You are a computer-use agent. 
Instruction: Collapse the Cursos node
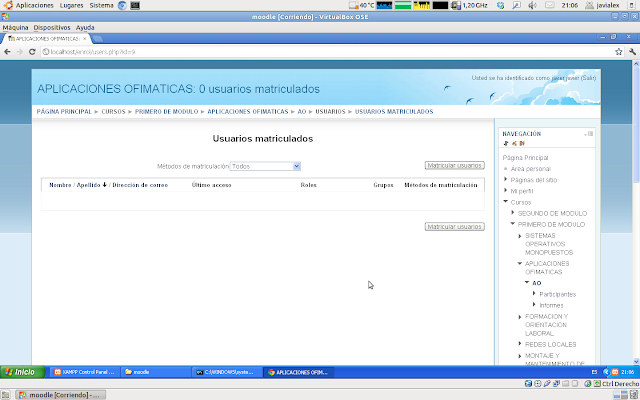pyautogui.click(x=506, y=202)
